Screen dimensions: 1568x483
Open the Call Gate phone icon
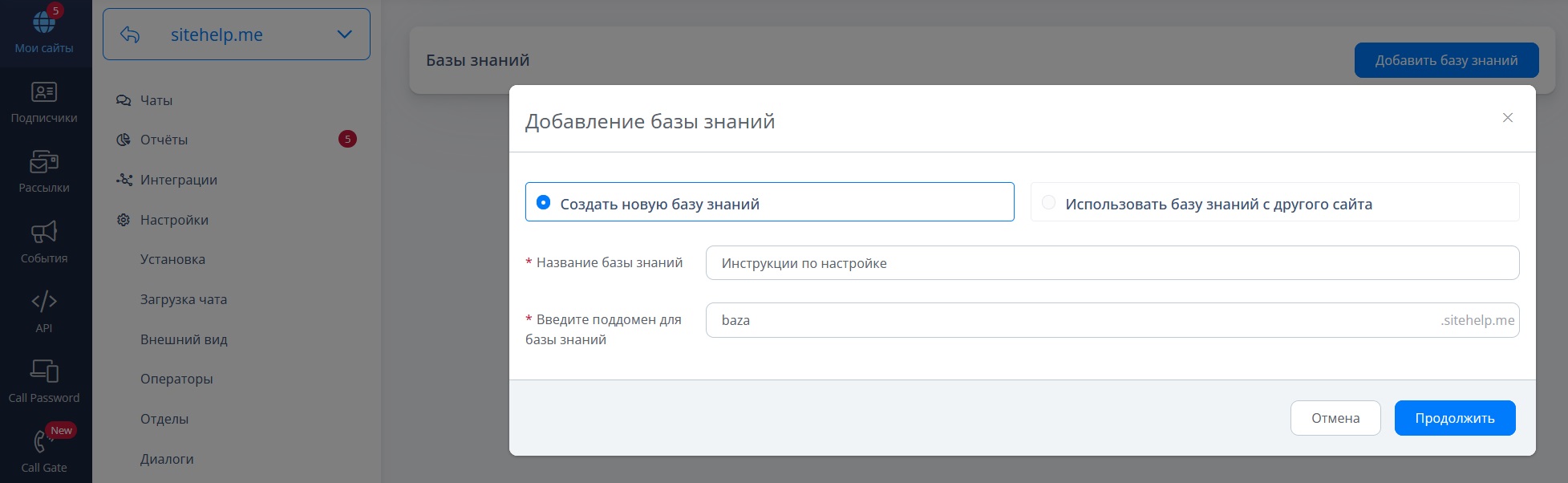42,441
